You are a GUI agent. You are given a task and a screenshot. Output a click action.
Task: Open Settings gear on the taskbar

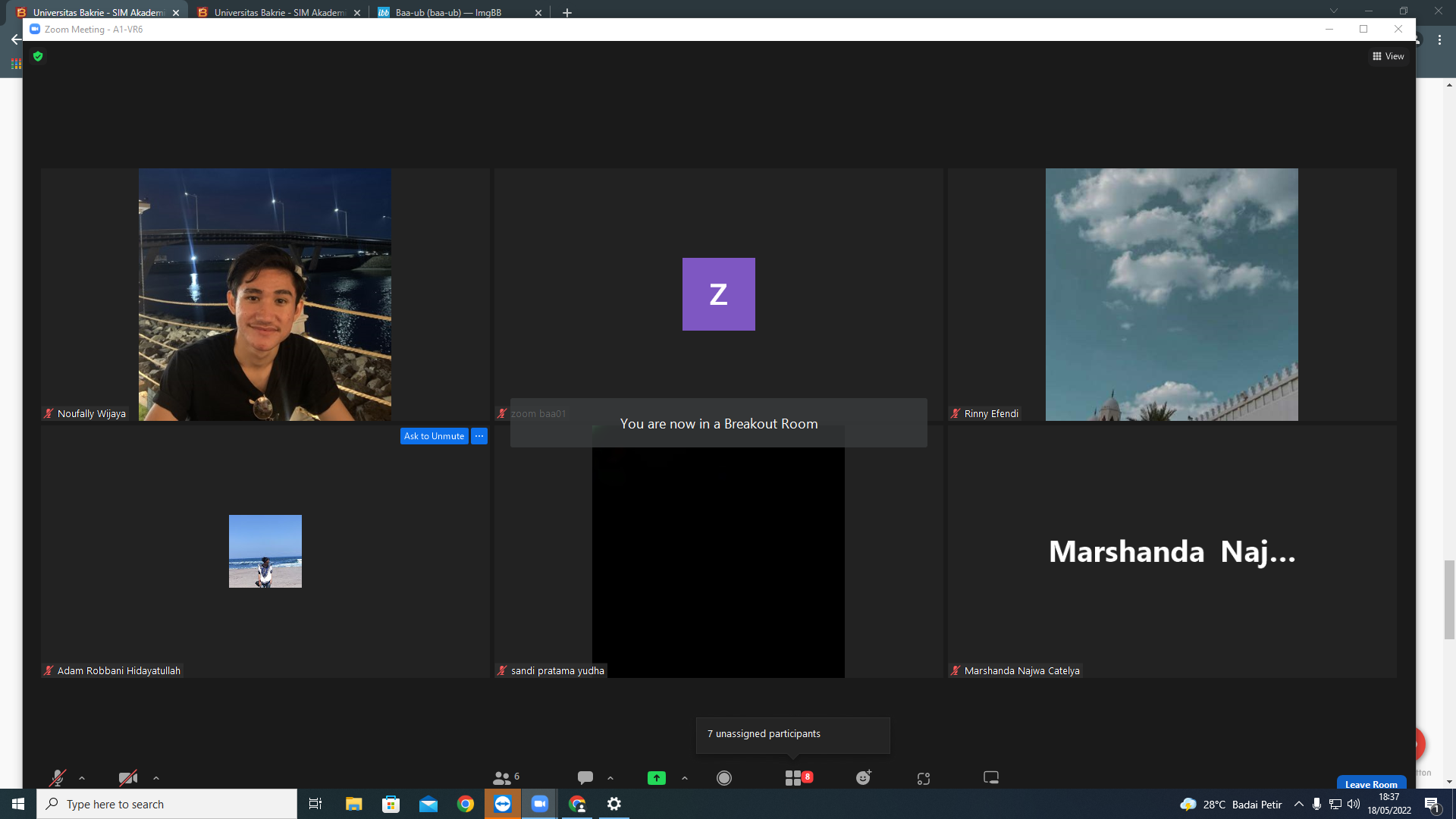(614, 804)
